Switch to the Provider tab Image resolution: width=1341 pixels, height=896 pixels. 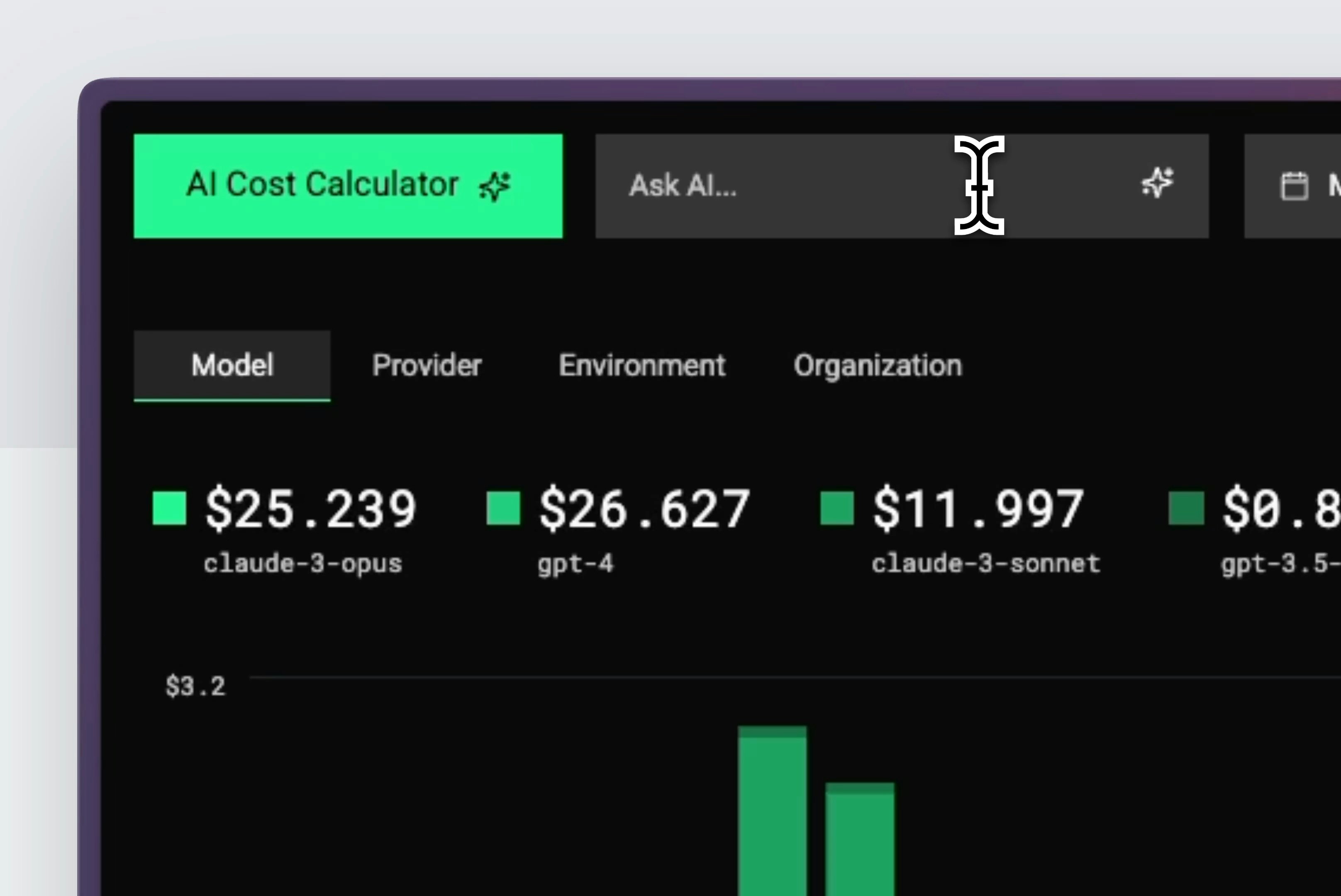(x=427, y=365)
